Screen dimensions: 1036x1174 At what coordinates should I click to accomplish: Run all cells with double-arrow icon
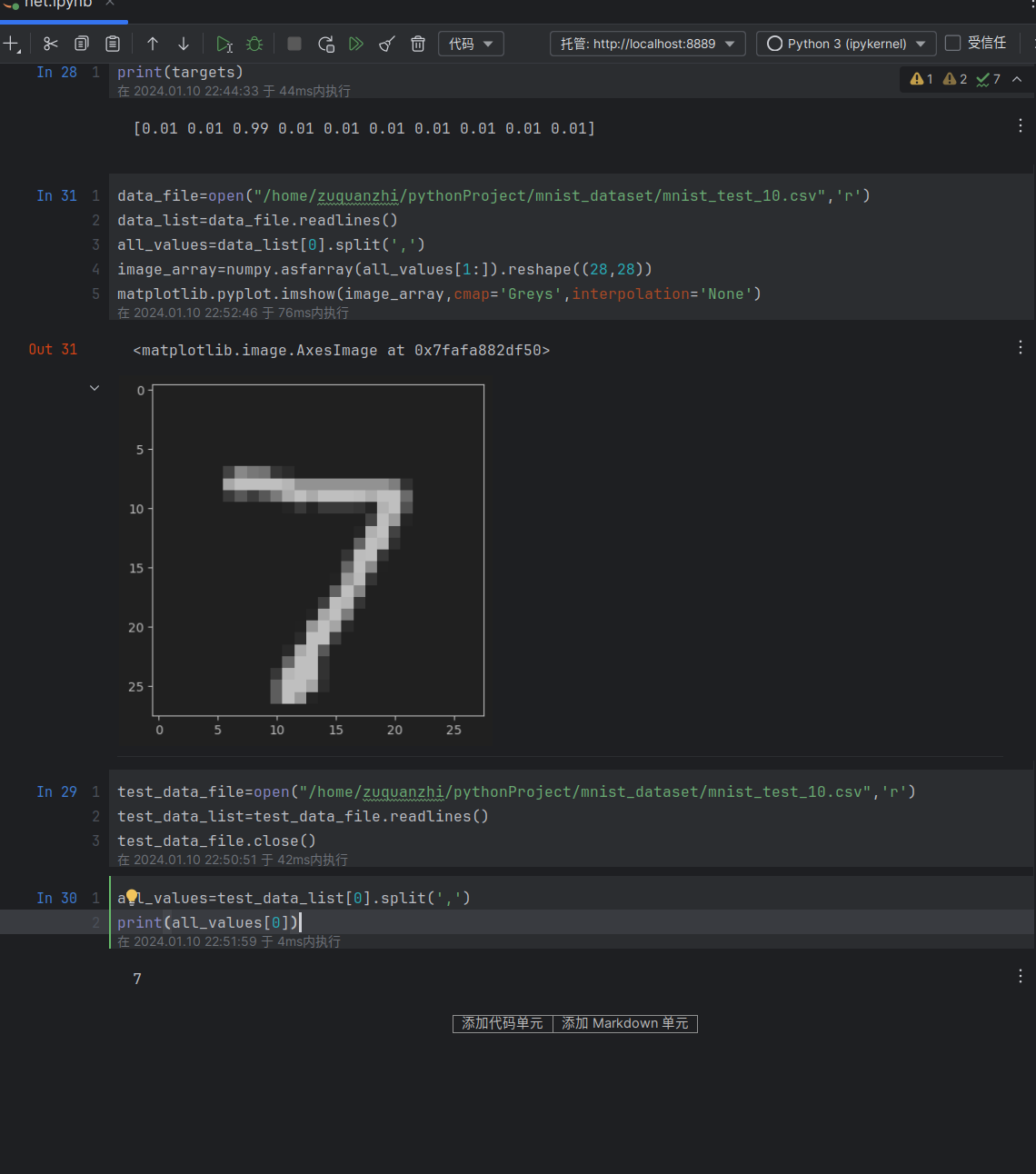tap(356, 44)
